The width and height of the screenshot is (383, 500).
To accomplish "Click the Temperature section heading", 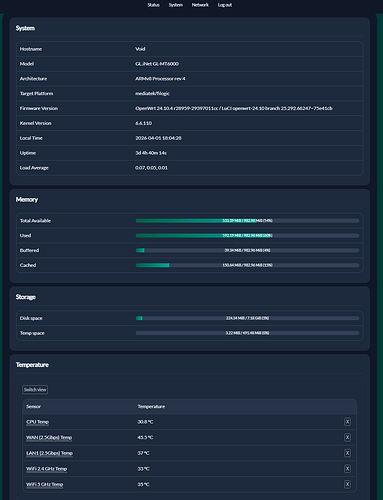I will coord(32,365).
